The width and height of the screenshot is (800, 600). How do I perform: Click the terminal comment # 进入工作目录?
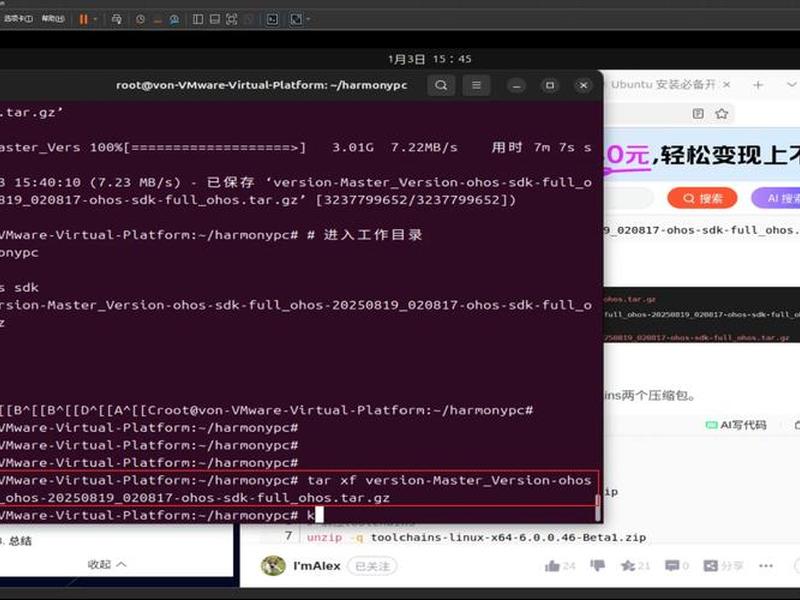pyautogui.click(x=365, y=235)
